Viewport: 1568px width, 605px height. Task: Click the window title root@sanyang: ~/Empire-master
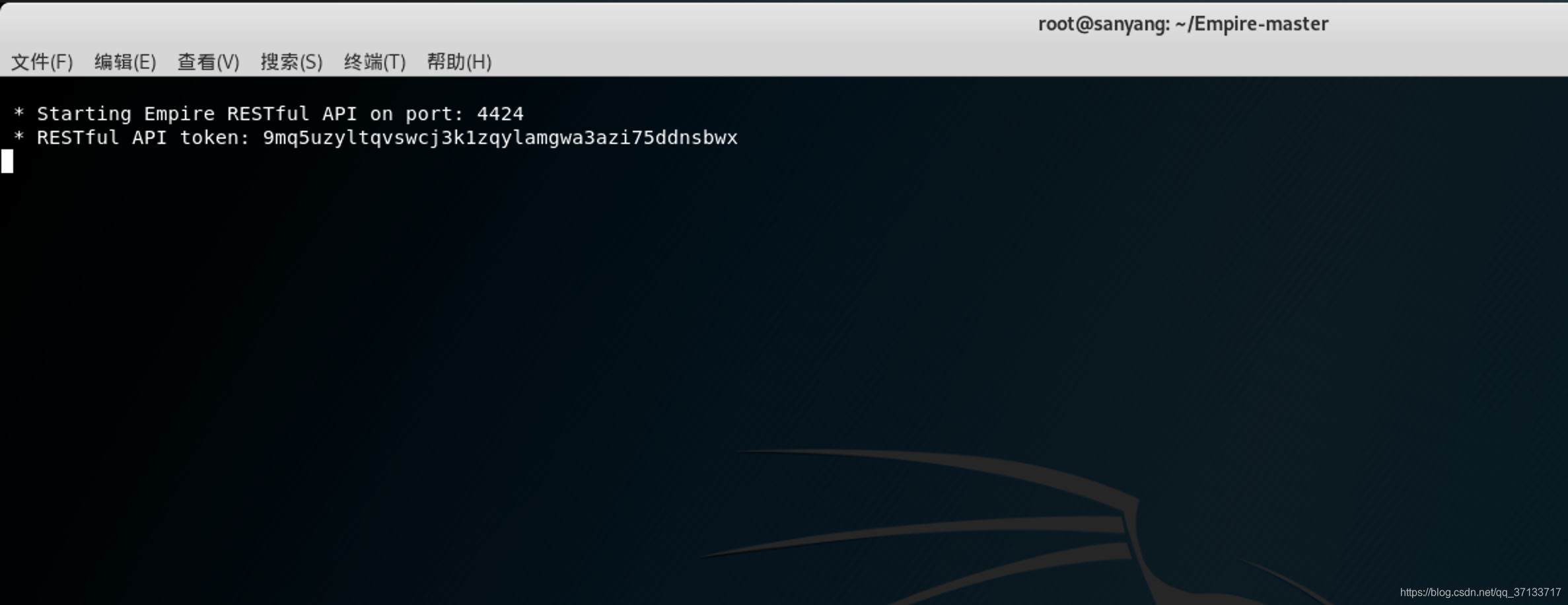pos(1183,24)
